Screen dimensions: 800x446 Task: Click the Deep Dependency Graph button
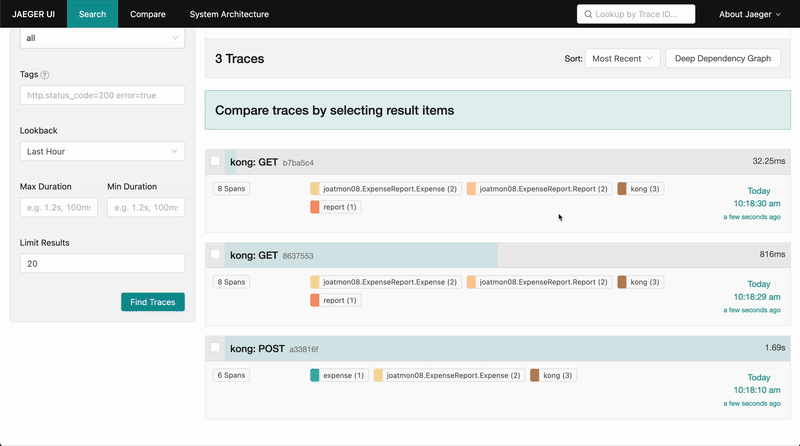722,59
